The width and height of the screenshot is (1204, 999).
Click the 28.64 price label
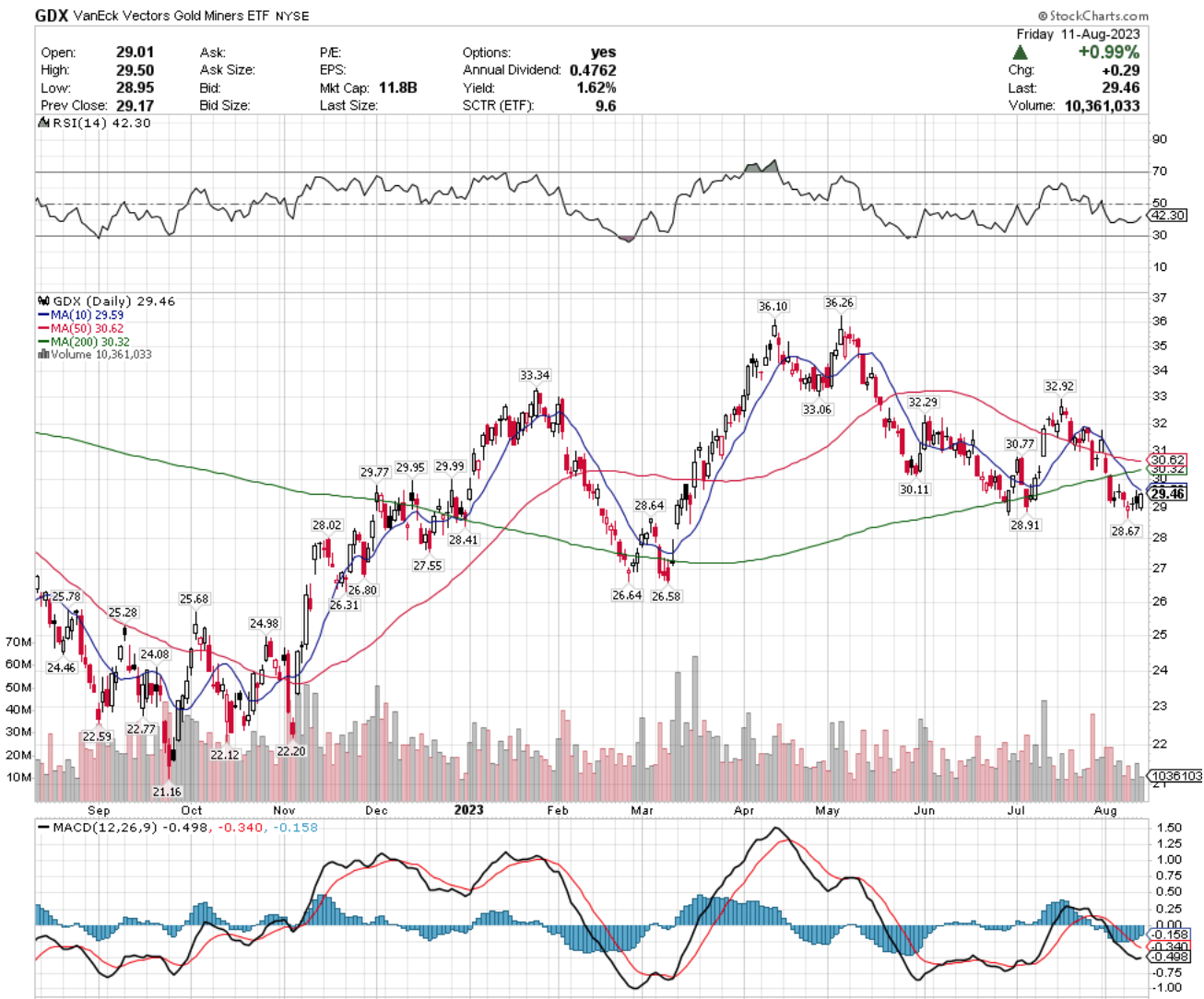click(x=649, y=506)
